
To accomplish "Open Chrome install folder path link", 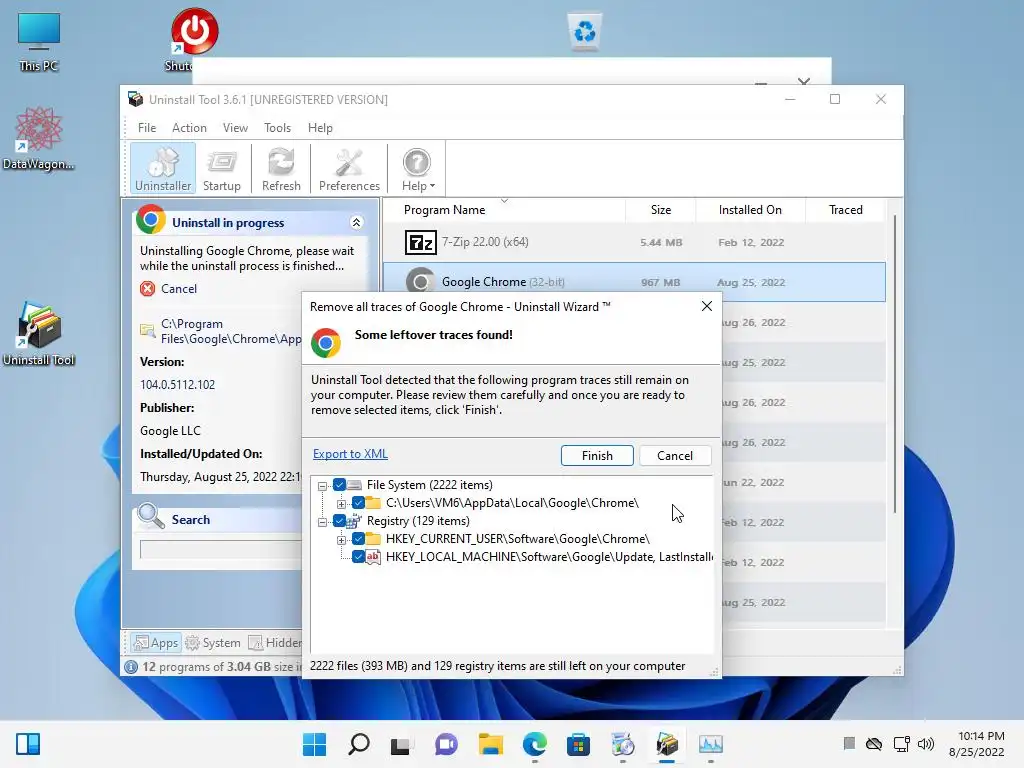I will 231,331.
